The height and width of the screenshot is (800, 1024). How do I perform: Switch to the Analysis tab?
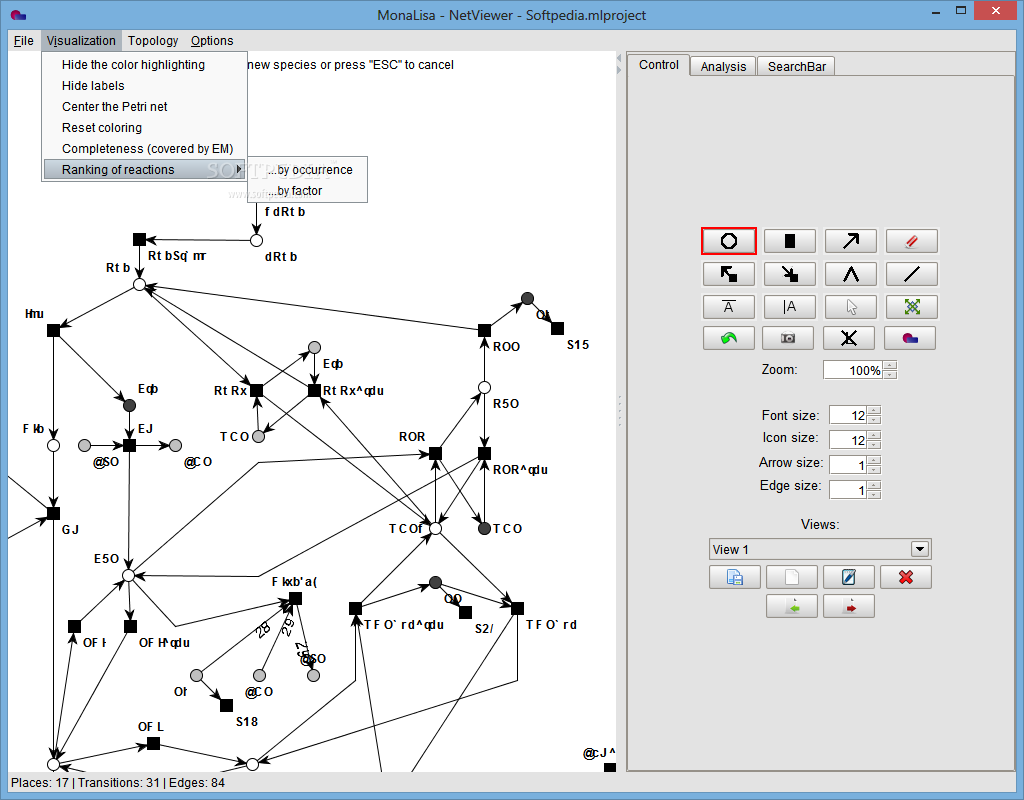(723, 66)
